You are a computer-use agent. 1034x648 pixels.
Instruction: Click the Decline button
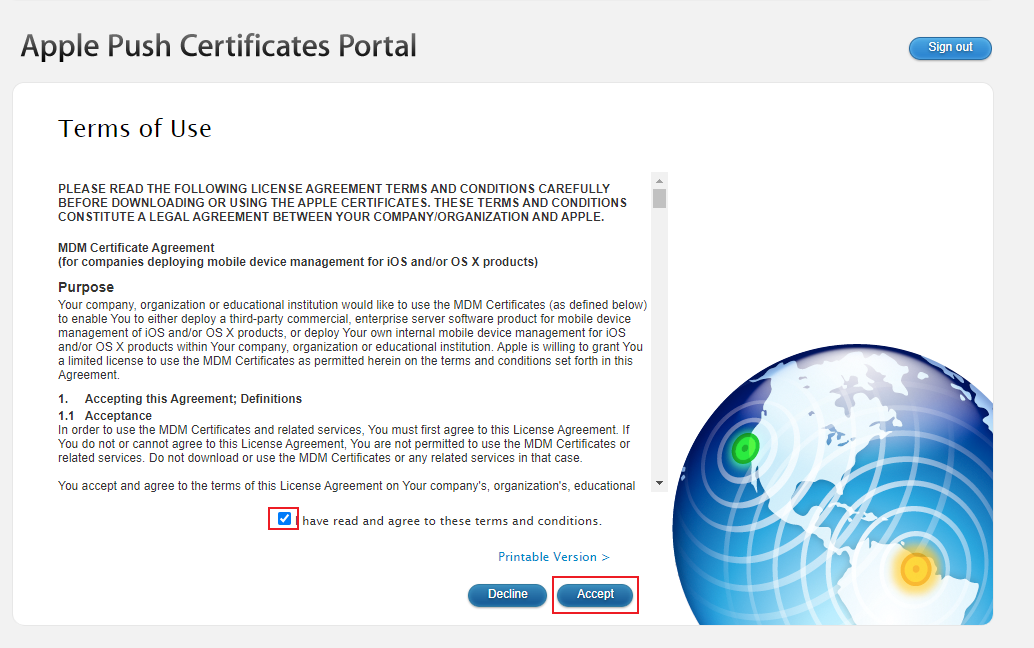tap(507, 594)
